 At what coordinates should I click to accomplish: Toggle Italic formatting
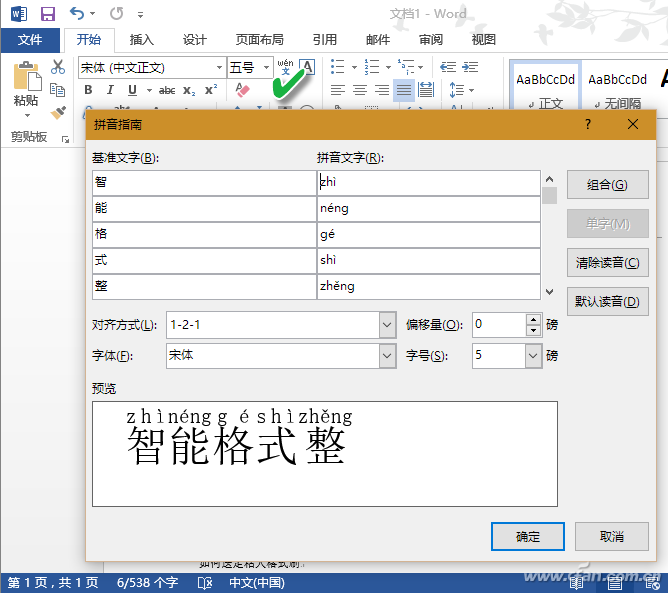coord(110,90)
